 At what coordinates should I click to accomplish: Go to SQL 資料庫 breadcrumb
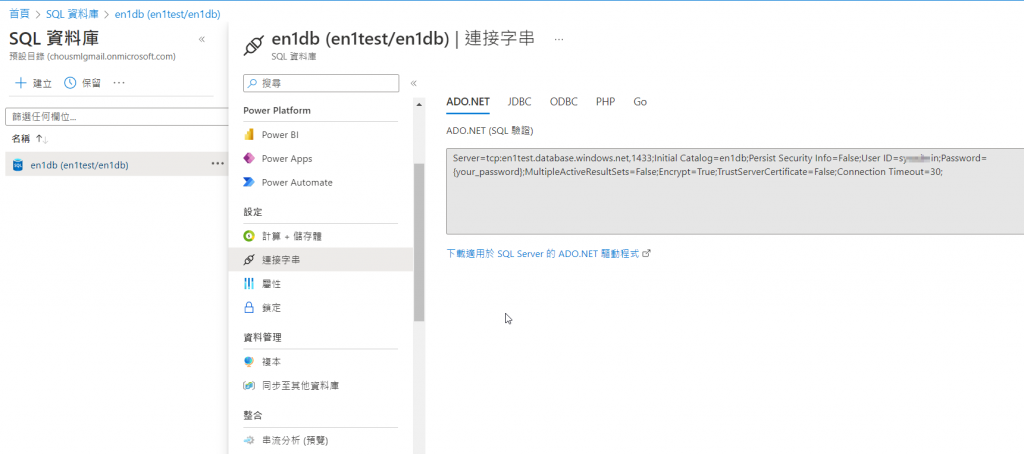[72, 14]
